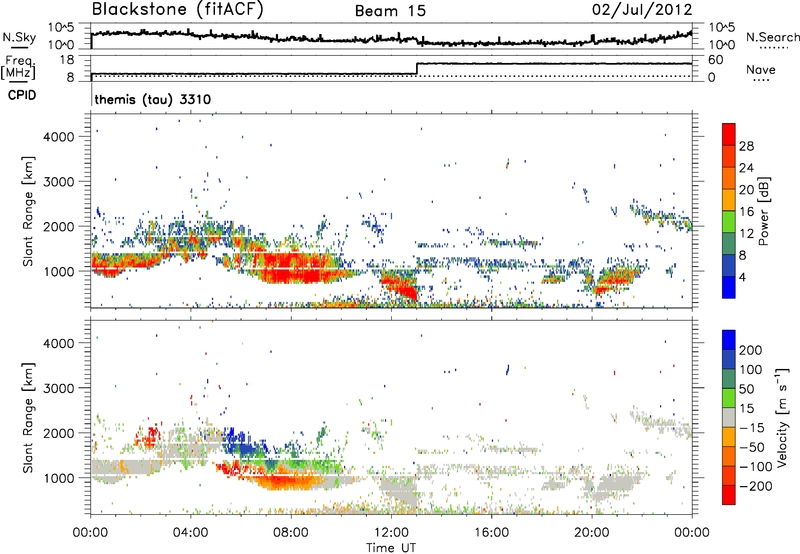The height and width of the screenshot is (554, 800).
Task: Click the 'Beam 15' label
Action: (x=390, y=11)
